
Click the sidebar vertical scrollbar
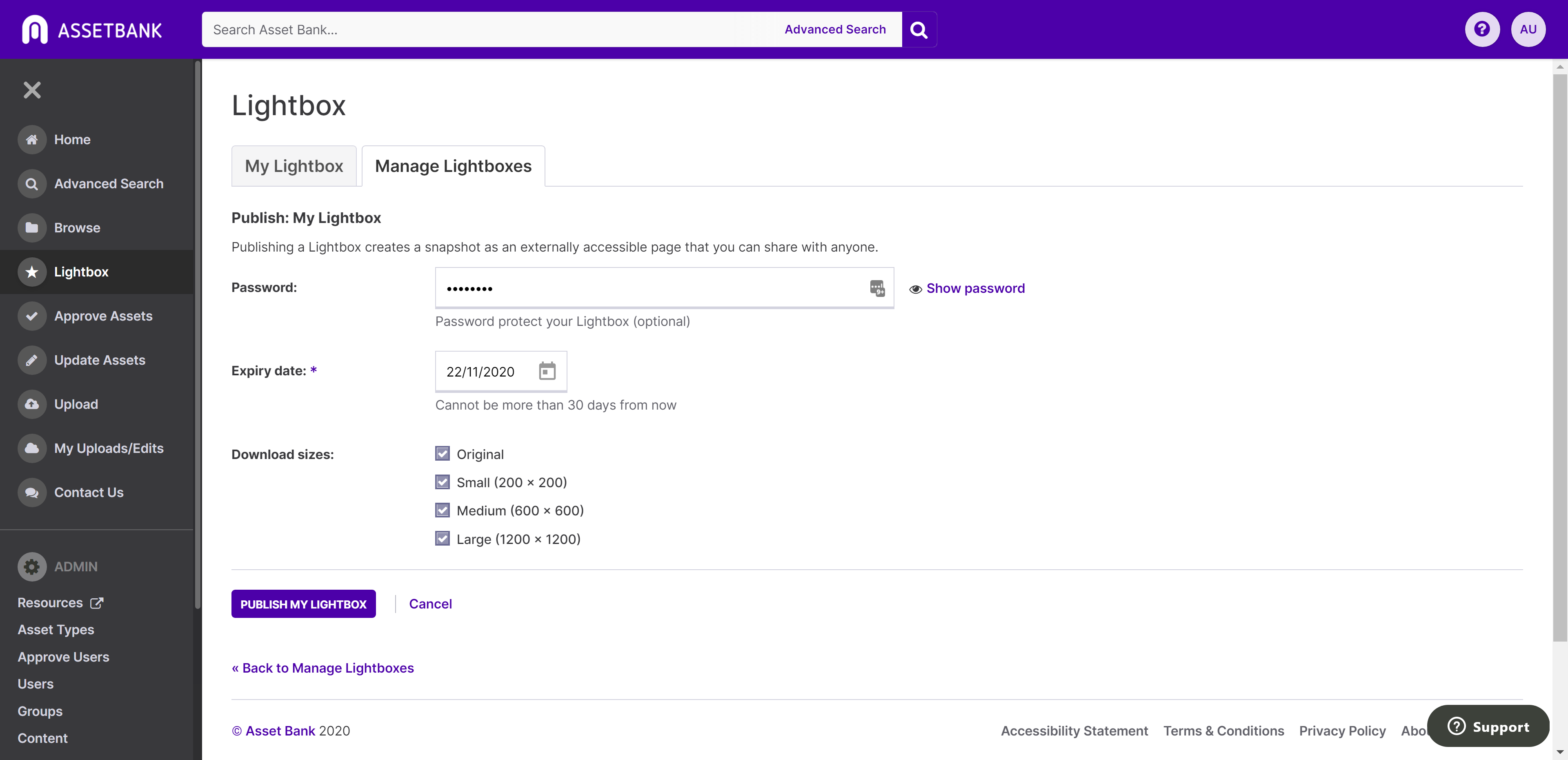[198, 335]
